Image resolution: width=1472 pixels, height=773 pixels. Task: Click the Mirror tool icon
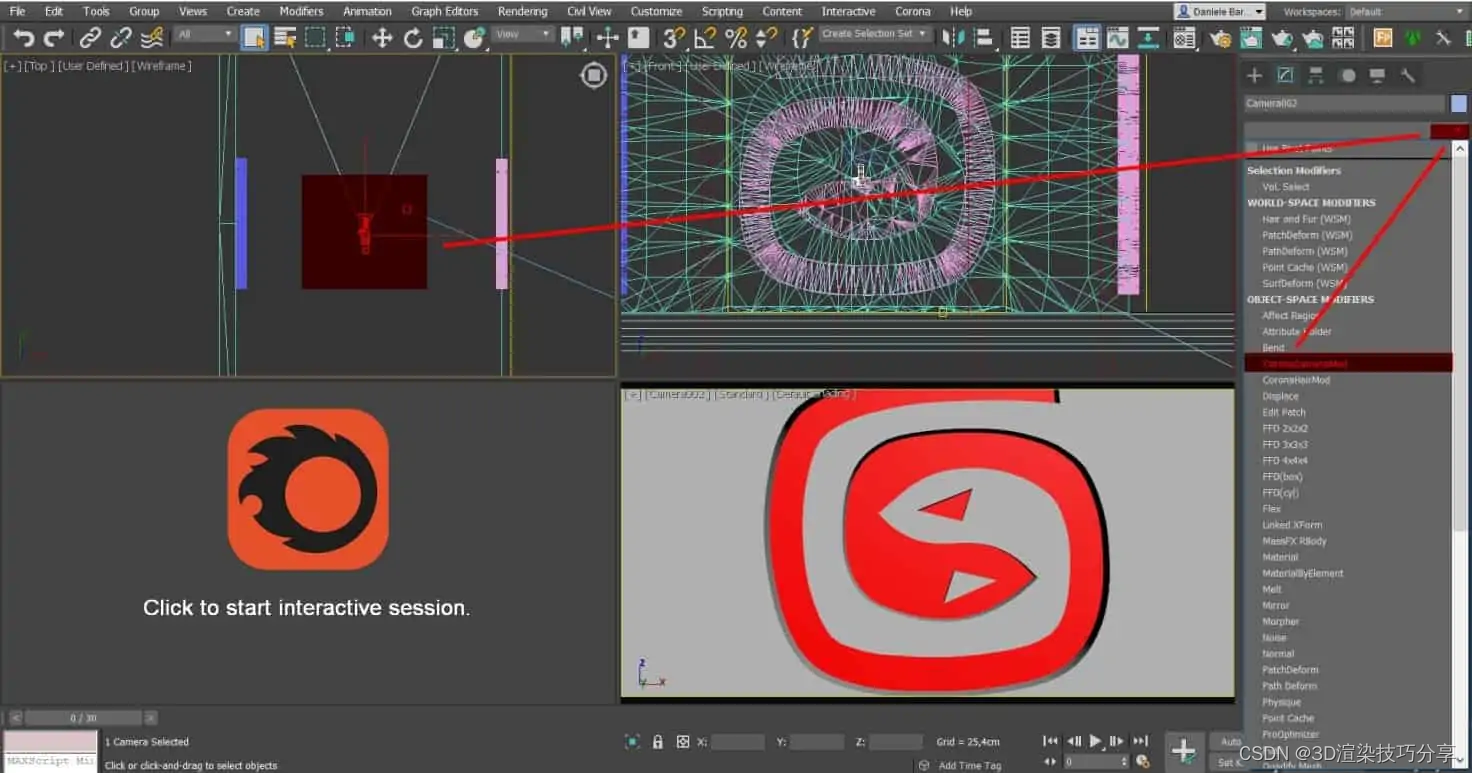(953, 38)
